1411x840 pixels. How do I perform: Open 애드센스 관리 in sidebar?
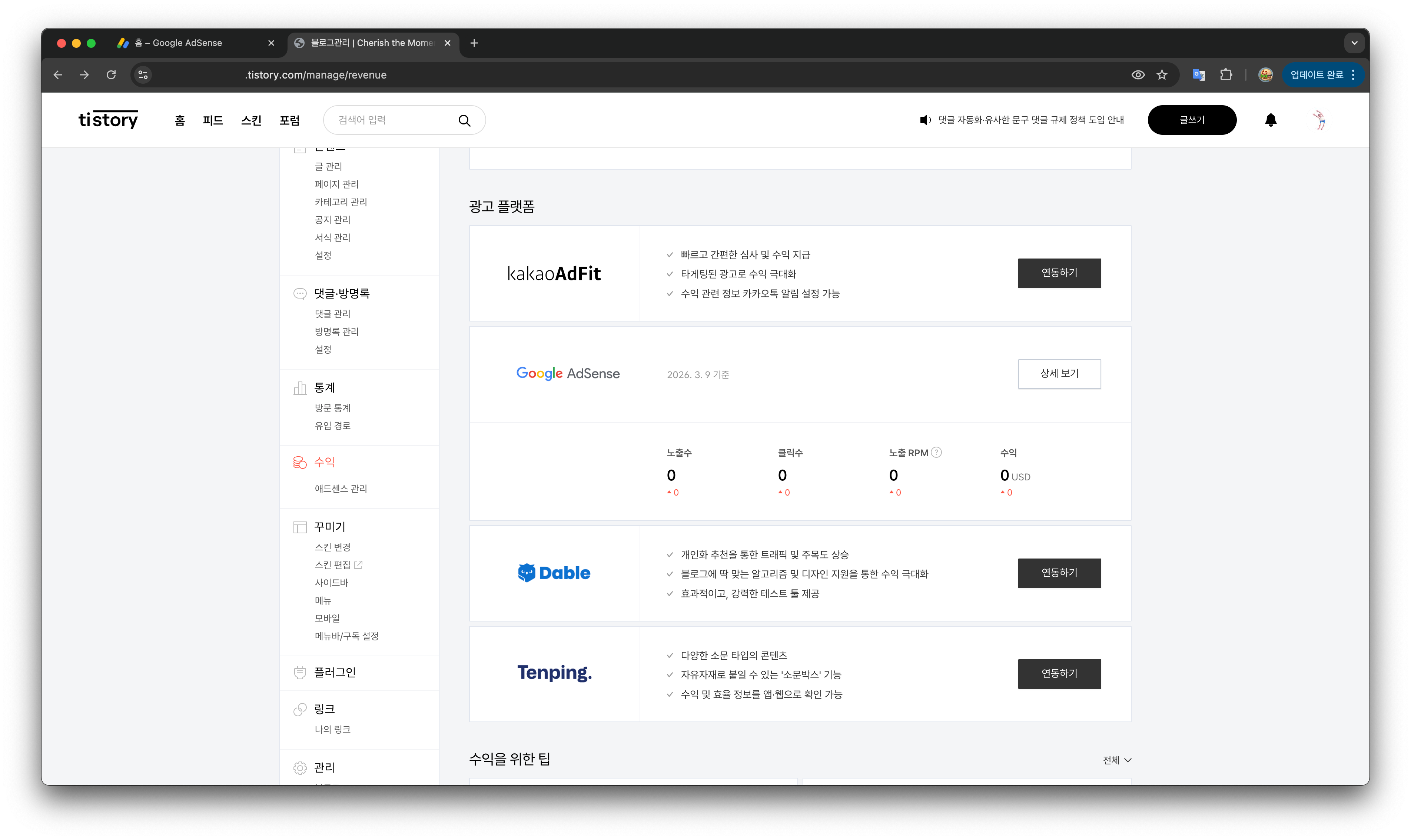[341, 489]
